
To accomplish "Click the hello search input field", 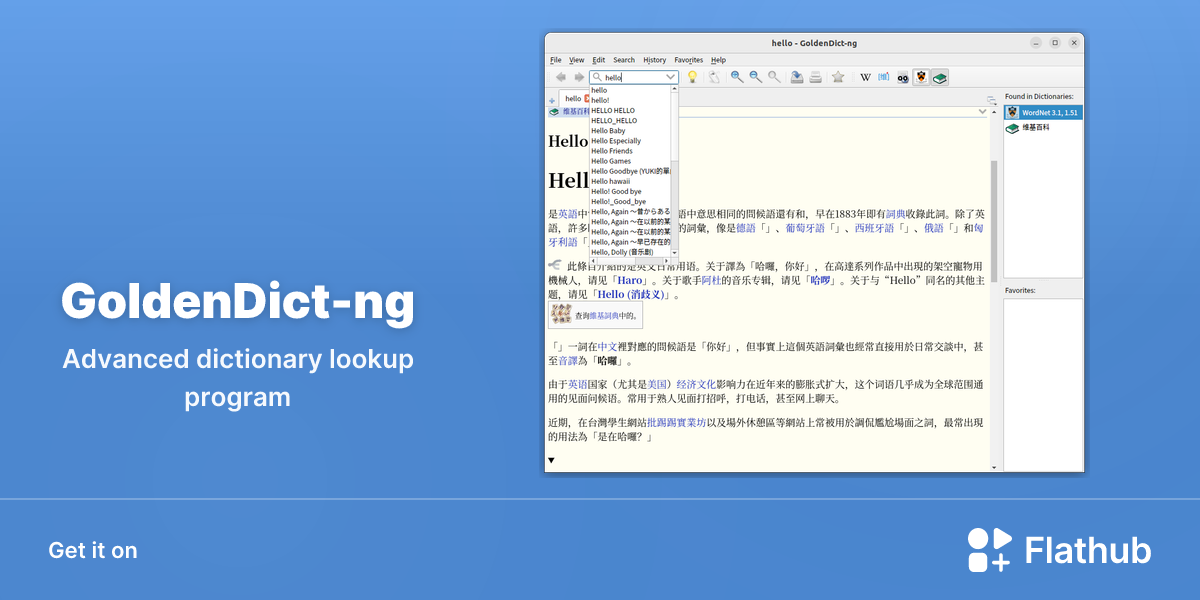I will pyautogui.click(x=628, y=77).
